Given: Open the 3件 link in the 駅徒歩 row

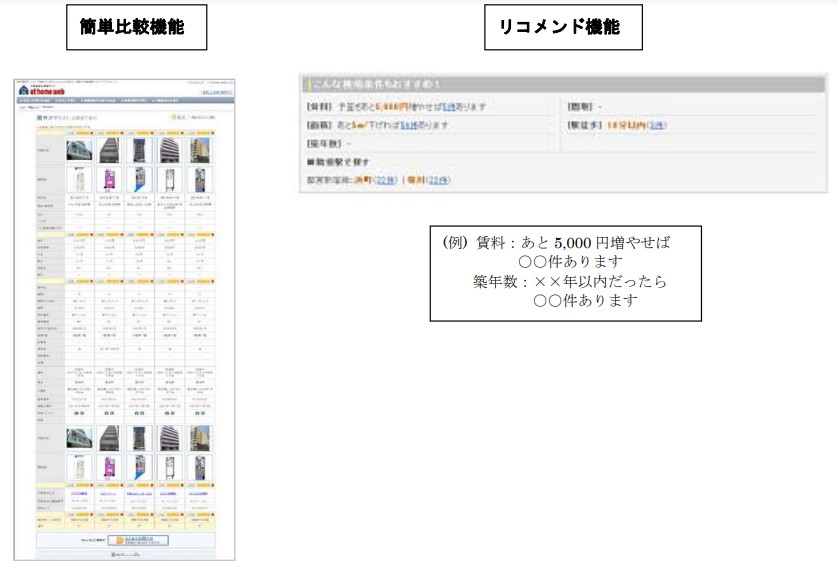Looking at the screenshot, I should pos(657,125).
